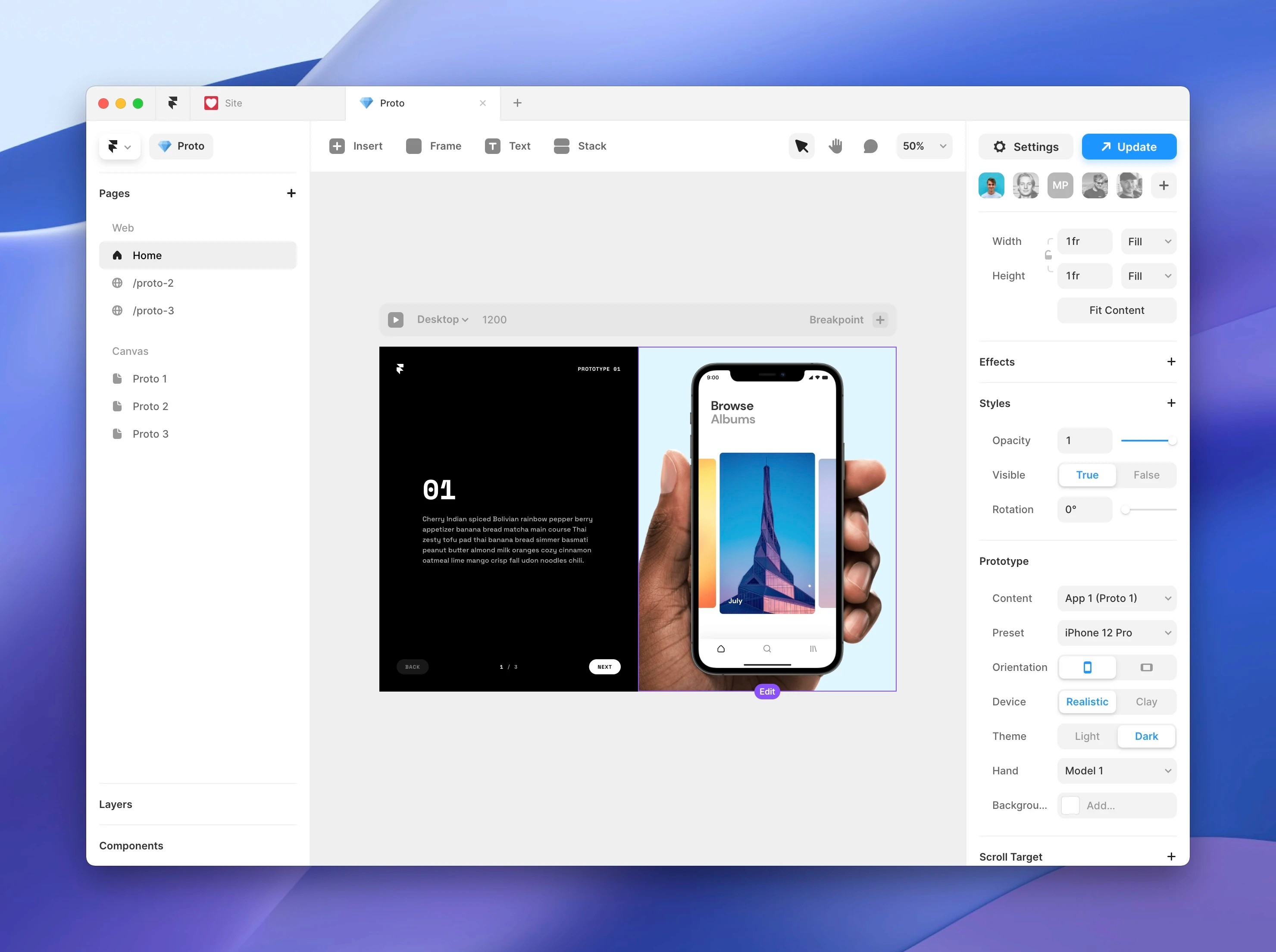Expand the Hand Model 1 dropdown
1276x952 pixels.
(x=1116, y=771)
